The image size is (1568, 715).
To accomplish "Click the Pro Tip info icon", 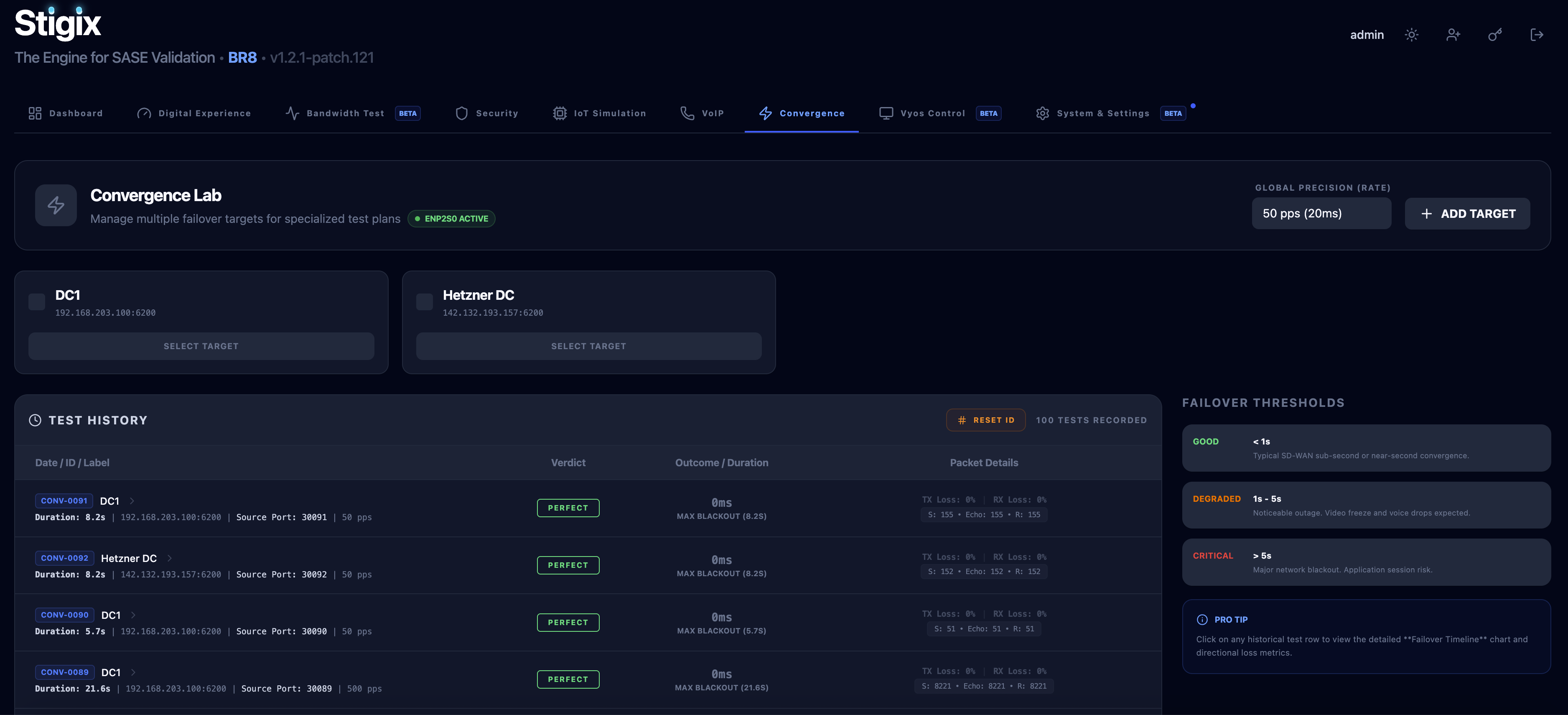I will coord(1202,619).
